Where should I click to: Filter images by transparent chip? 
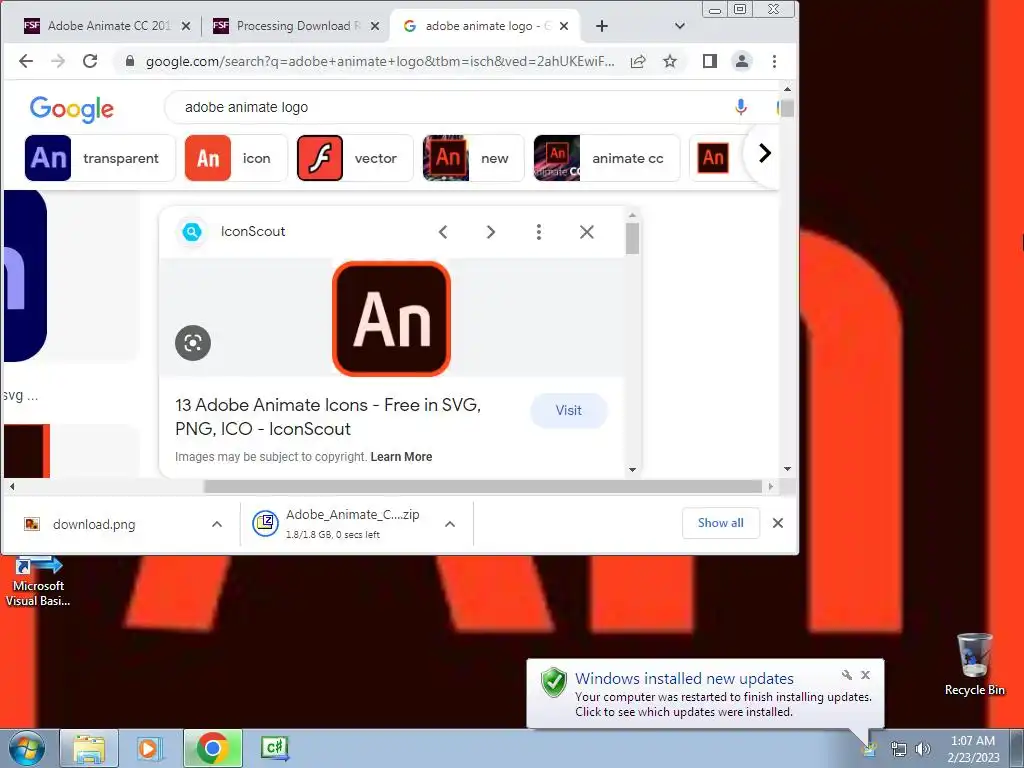[x=99, y=158]
